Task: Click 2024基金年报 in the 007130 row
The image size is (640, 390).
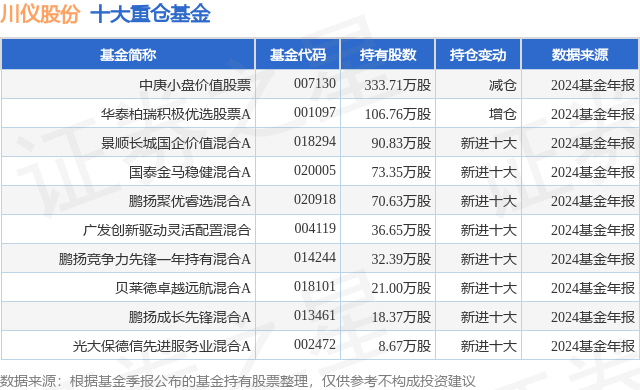Action: [x=593, y=85]
